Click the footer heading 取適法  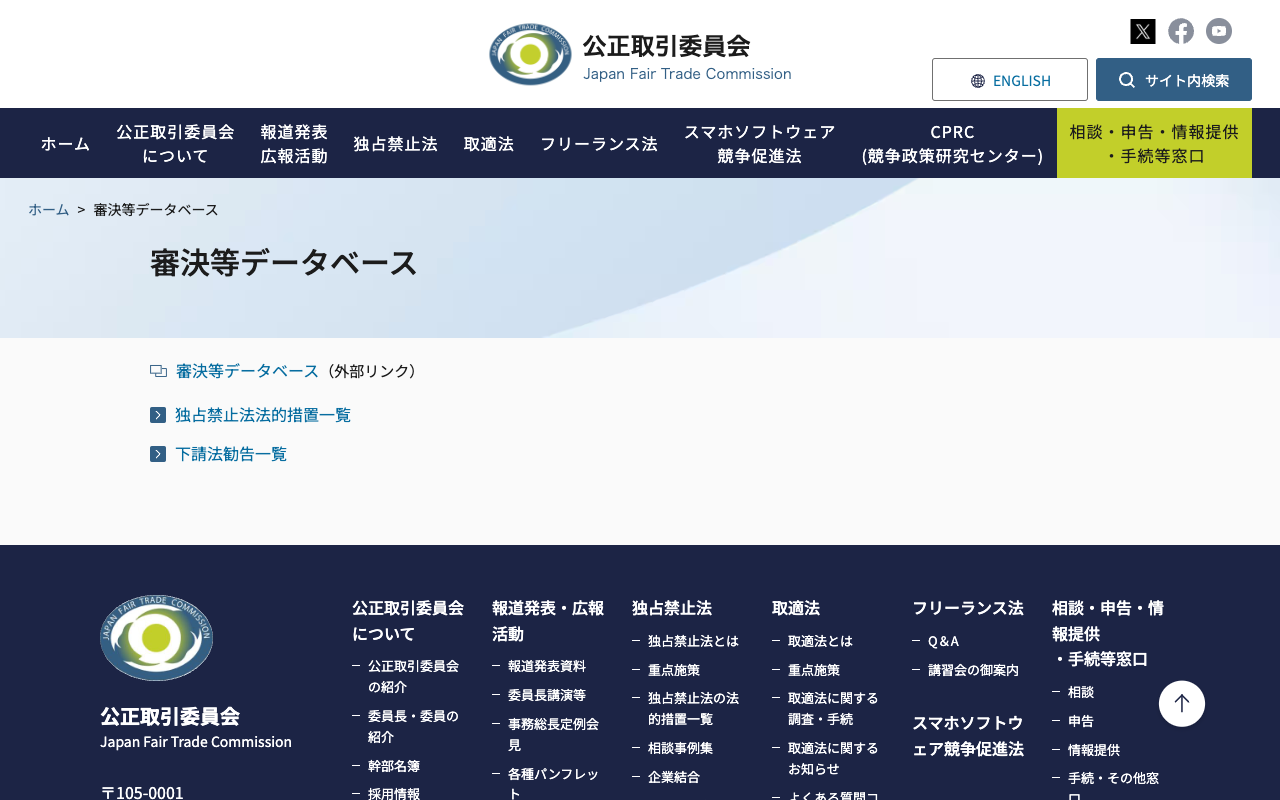pyautogui.click(x=796, y=607)
